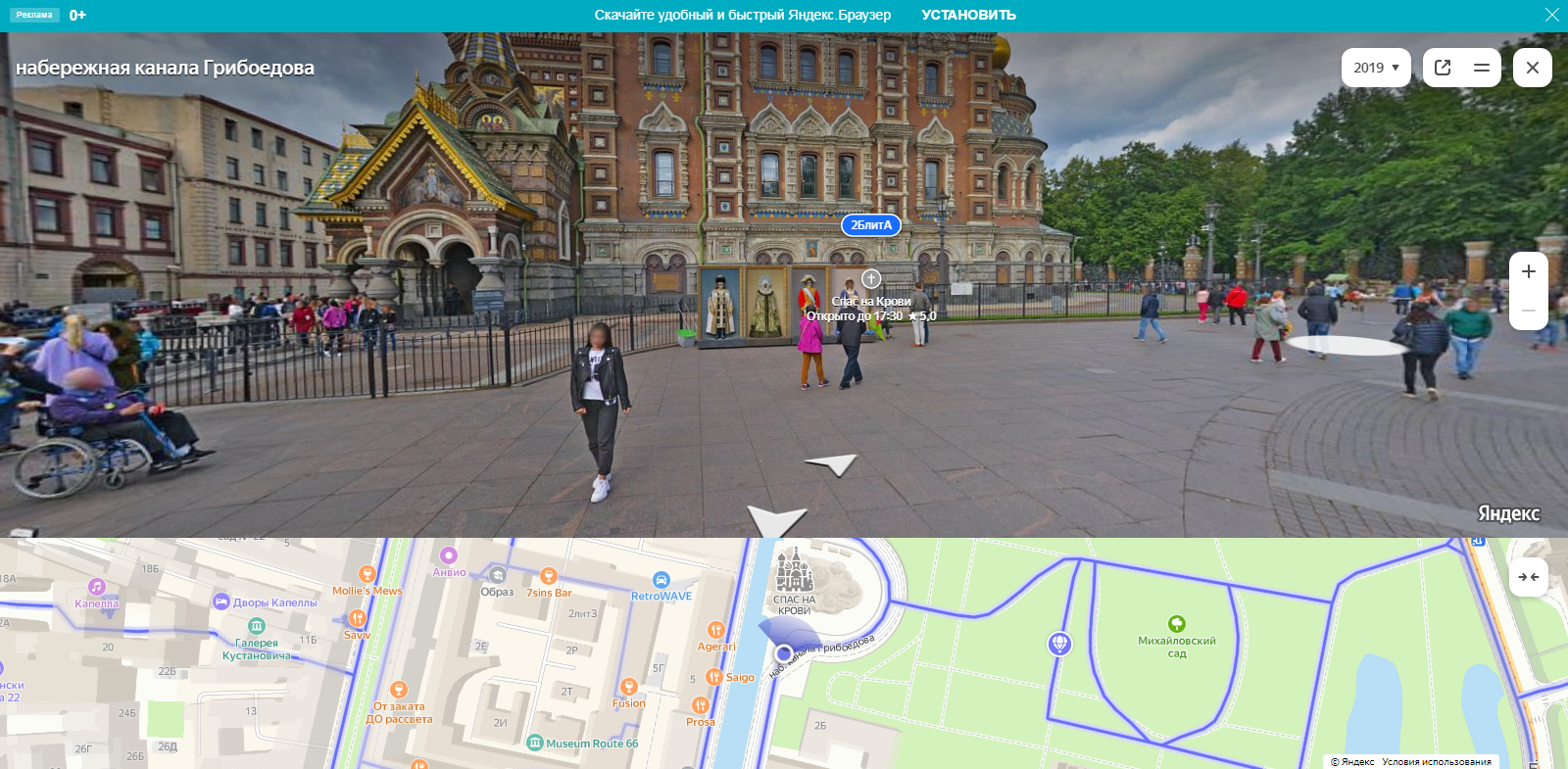The width and height of the screenshot is (1568, 769).
Task: Move forward using the white ground arrow
Action: (x=830, y=463)
